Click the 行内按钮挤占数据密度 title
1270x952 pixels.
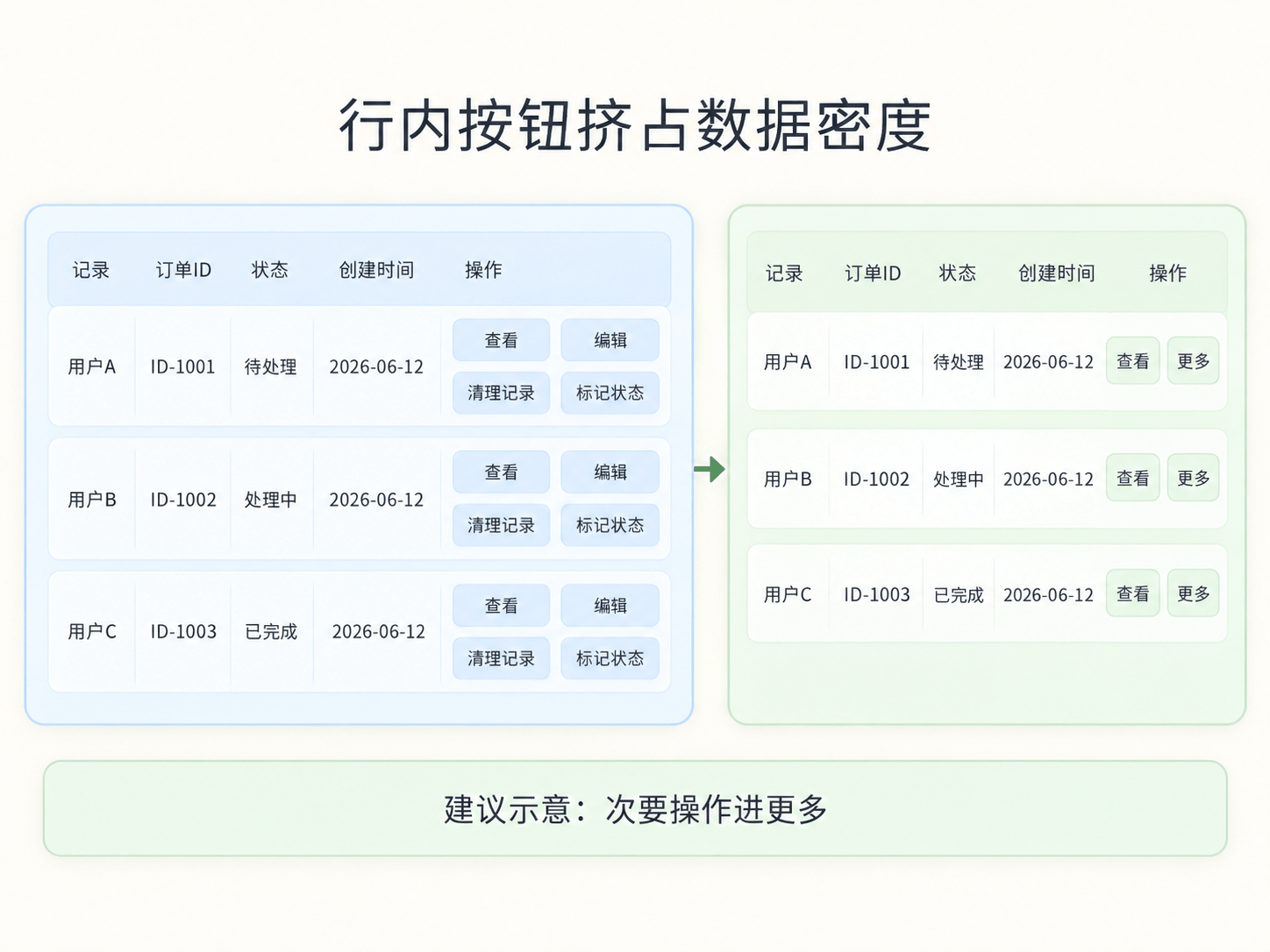[635, 126]
